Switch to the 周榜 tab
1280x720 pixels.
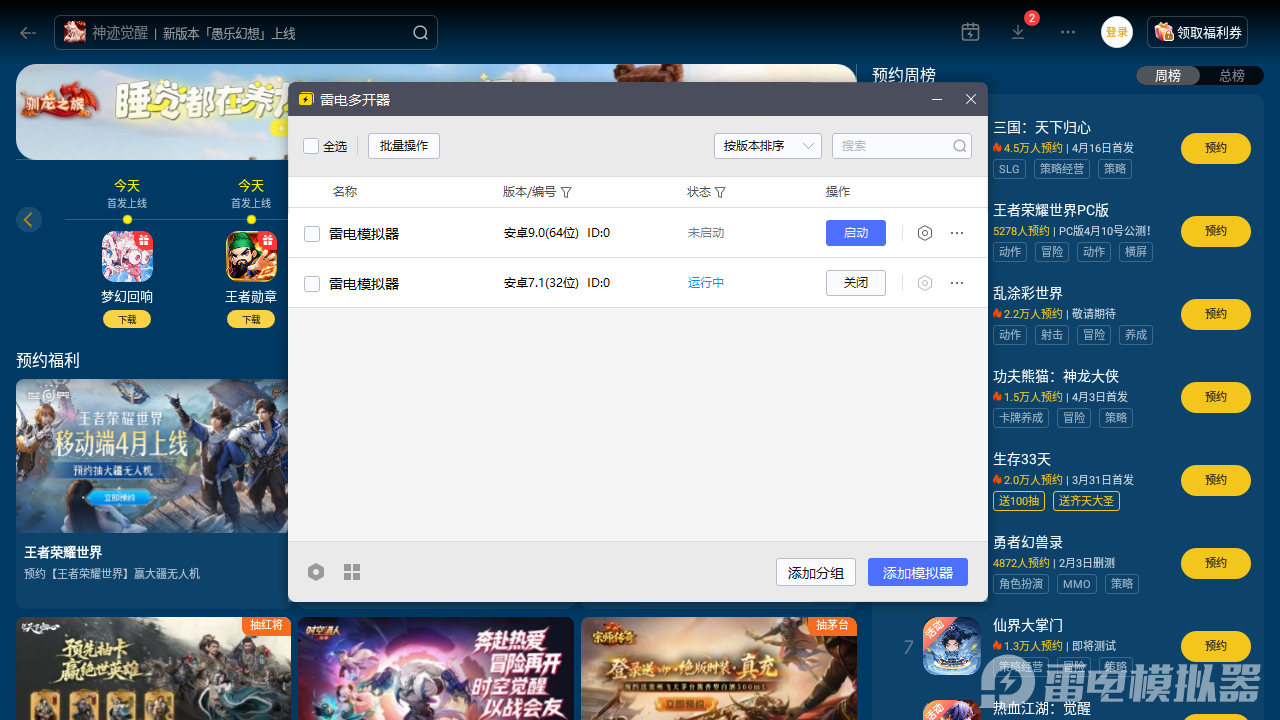pos(1168,76)
